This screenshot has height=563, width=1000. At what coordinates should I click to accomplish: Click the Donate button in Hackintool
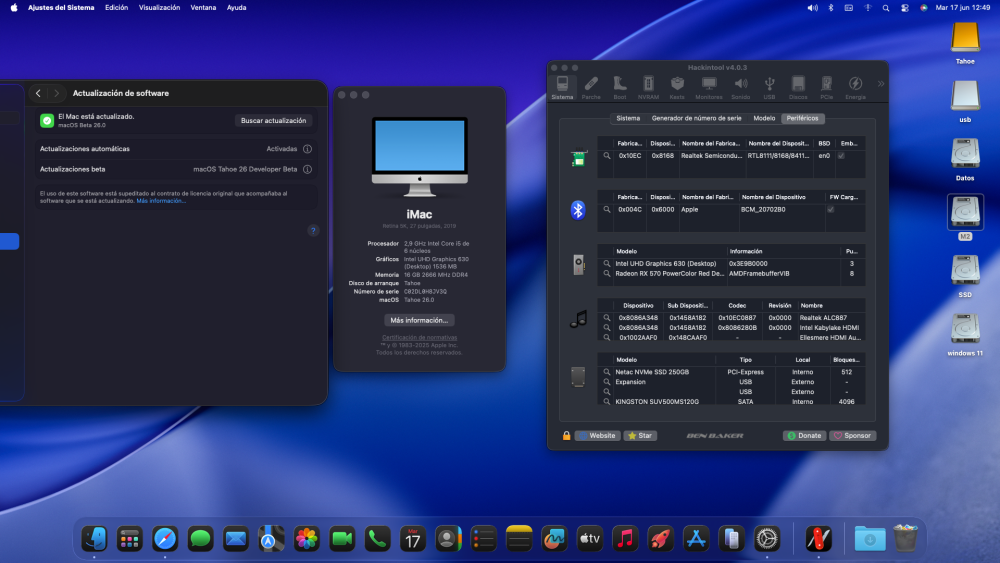point(804,435)
